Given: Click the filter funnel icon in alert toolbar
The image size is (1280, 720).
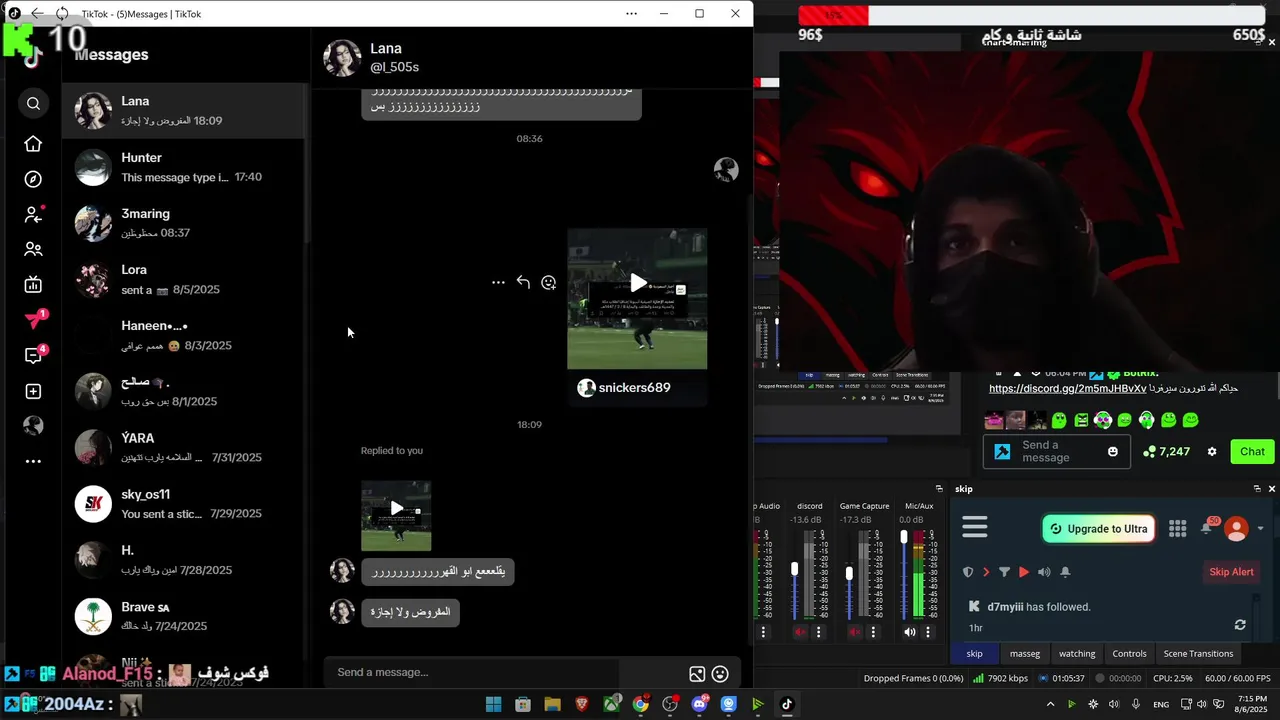Looking at the screenshot, I should click(x=1004, y=572).
